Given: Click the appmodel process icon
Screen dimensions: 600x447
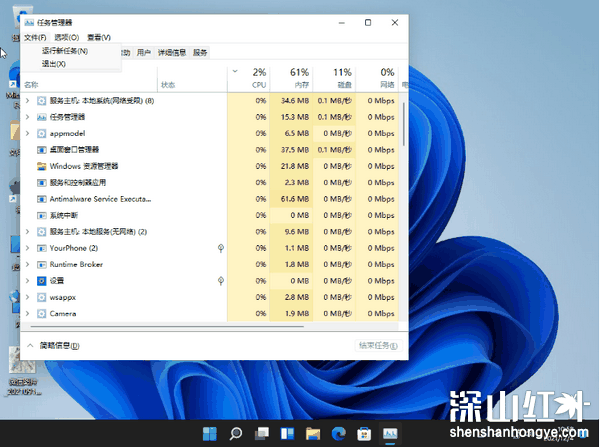Looking at the screenshot, I should 41,134.
